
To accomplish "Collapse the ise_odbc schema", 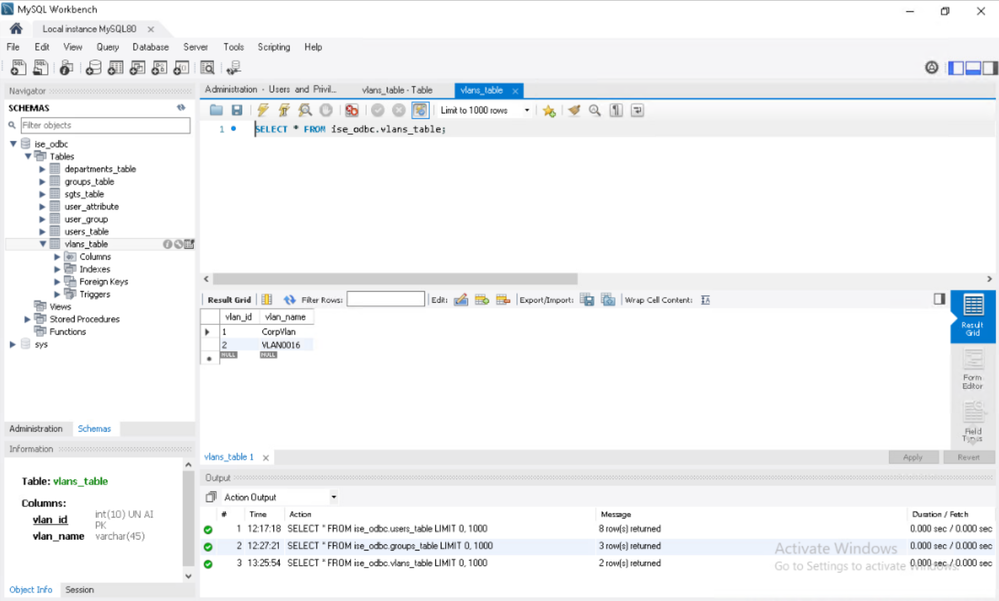I will coord(13,144).
